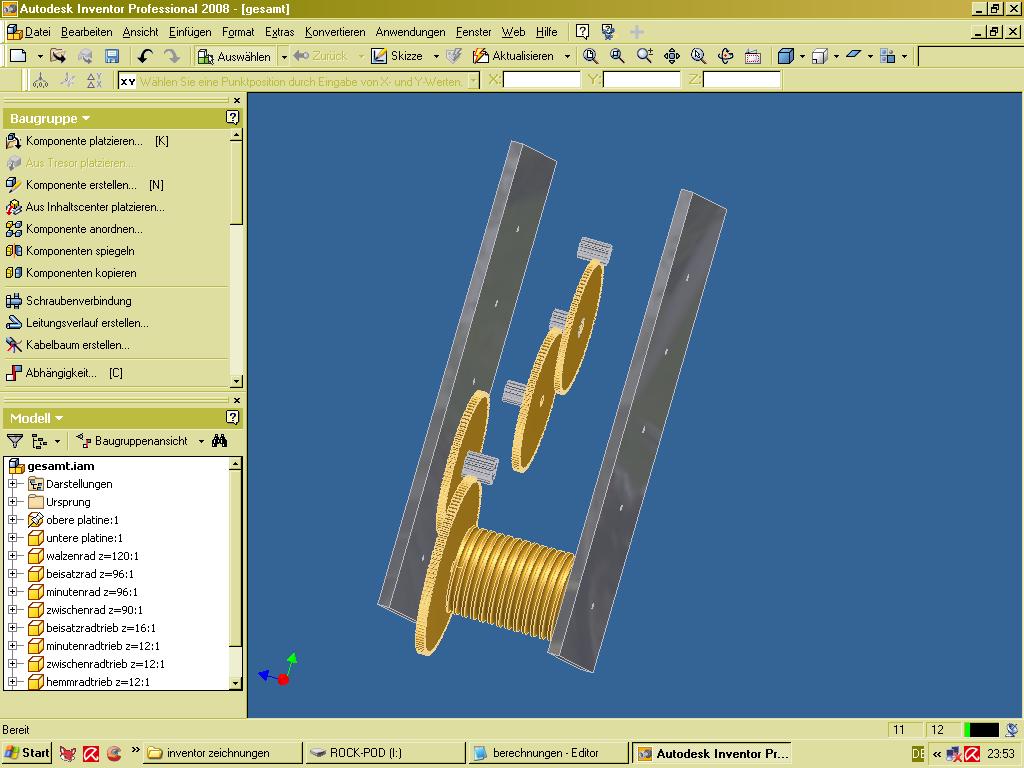1024x768 pixels.
Task: Open the Baugruppenansicht dropdown
Action: [201, 441]
